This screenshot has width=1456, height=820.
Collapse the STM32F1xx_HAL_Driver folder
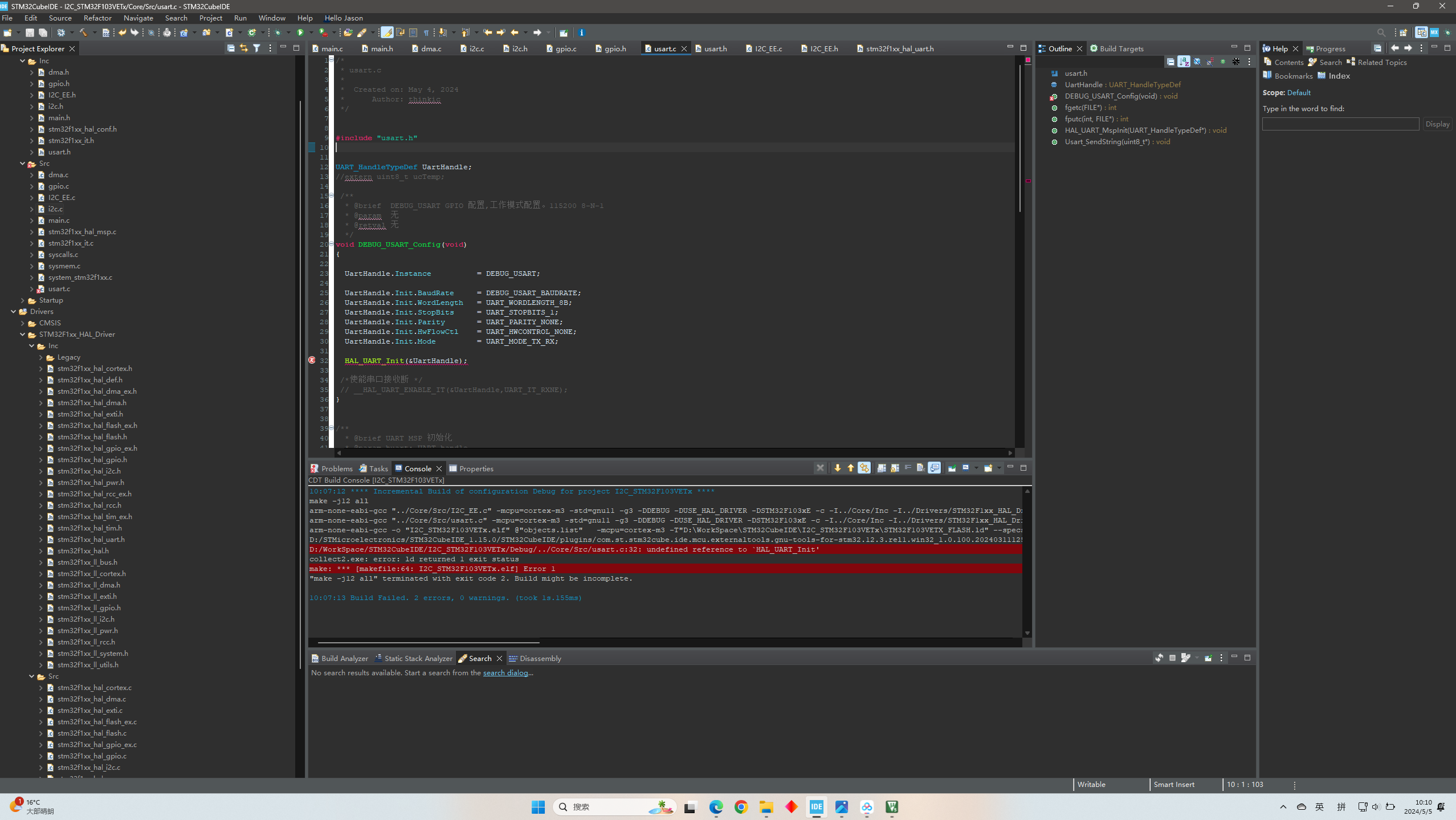pos(22,334)
